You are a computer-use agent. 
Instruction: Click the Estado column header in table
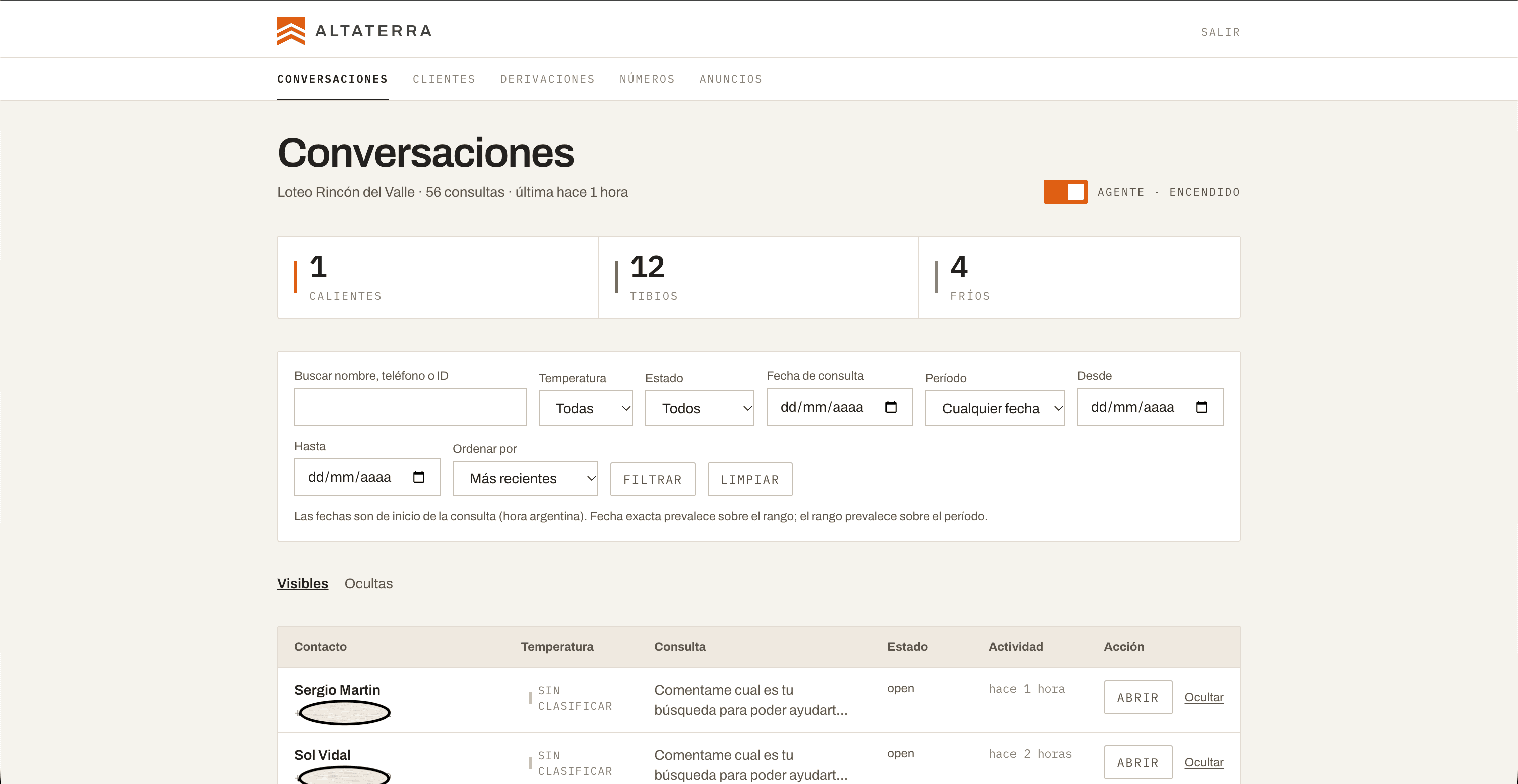click(x=907, y=647)
